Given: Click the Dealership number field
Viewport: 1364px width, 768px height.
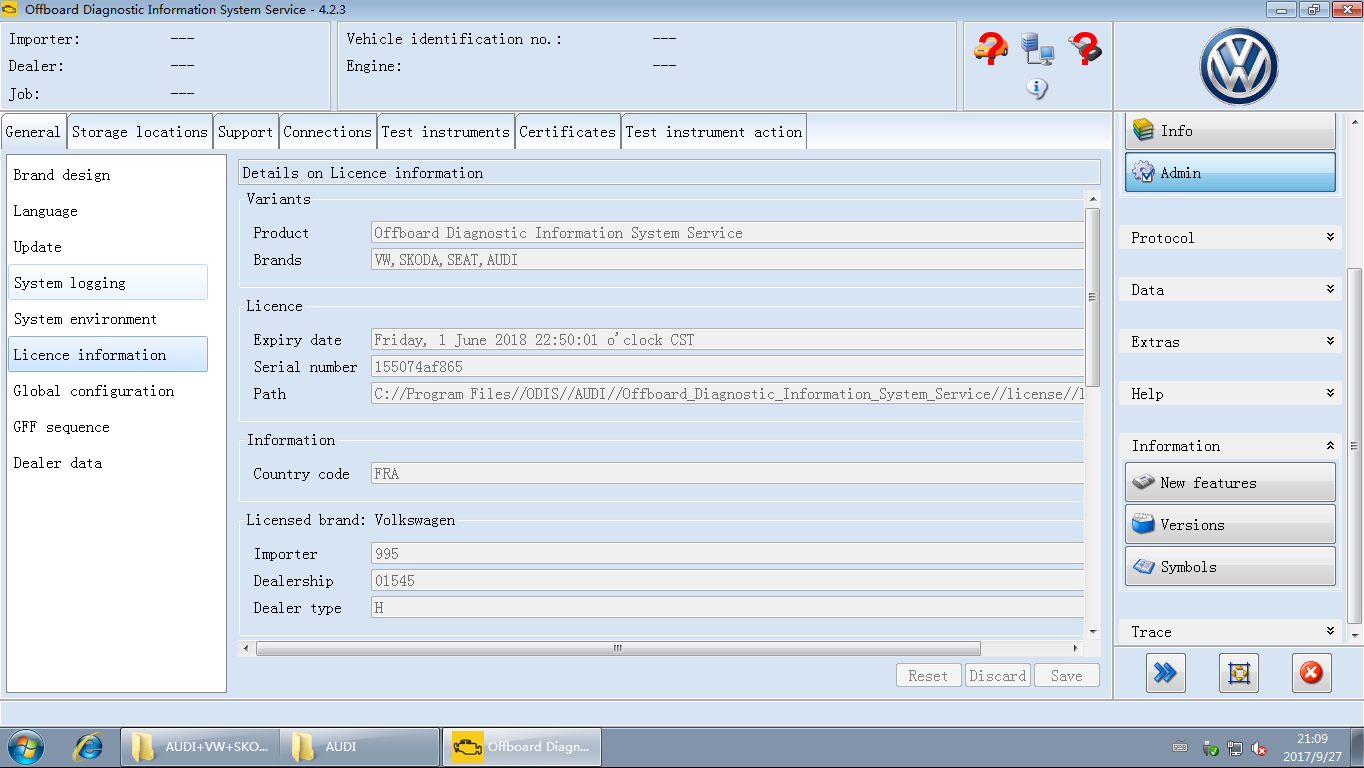Looking at the screenshot, I should tap(727, 581).
